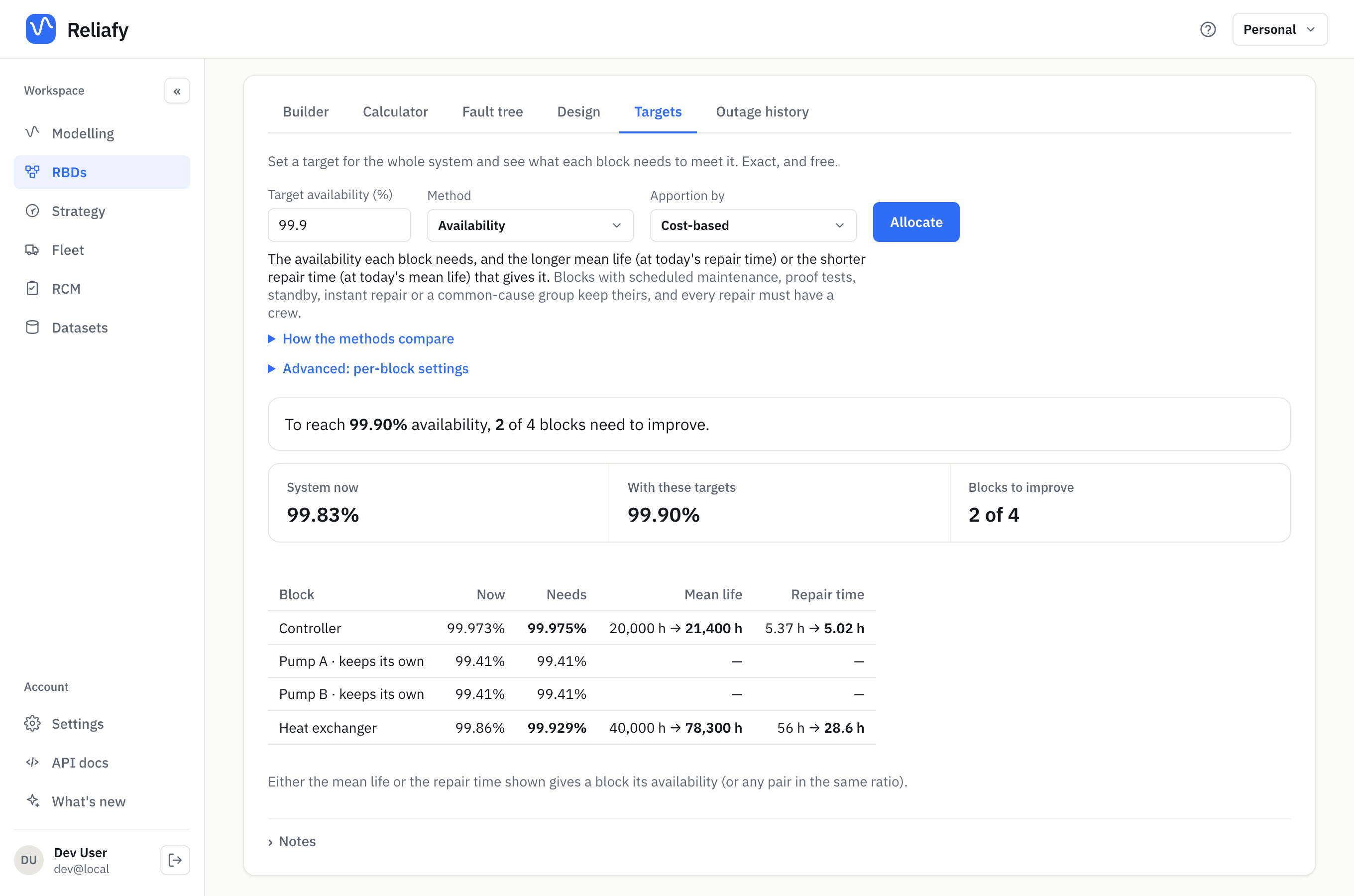Click the Modelling wave icon
This screenshot has width=1354, height=896.
(32, 132)
